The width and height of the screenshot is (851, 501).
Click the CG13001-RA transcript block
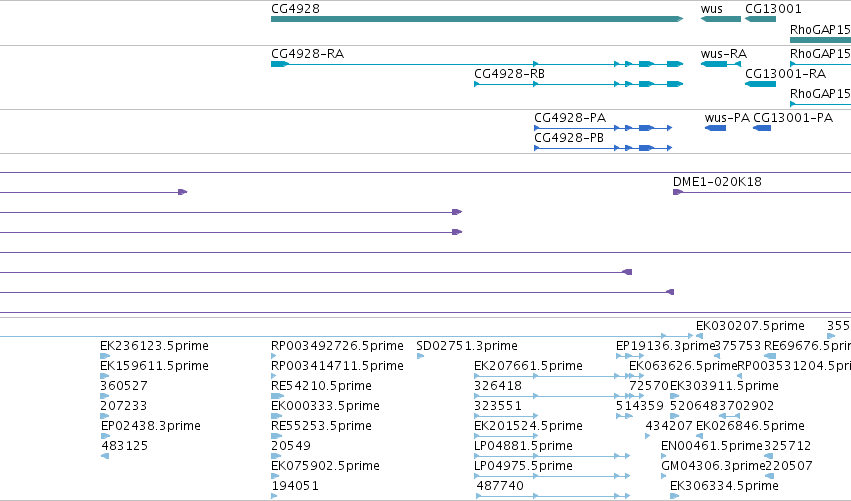[760, 84]
